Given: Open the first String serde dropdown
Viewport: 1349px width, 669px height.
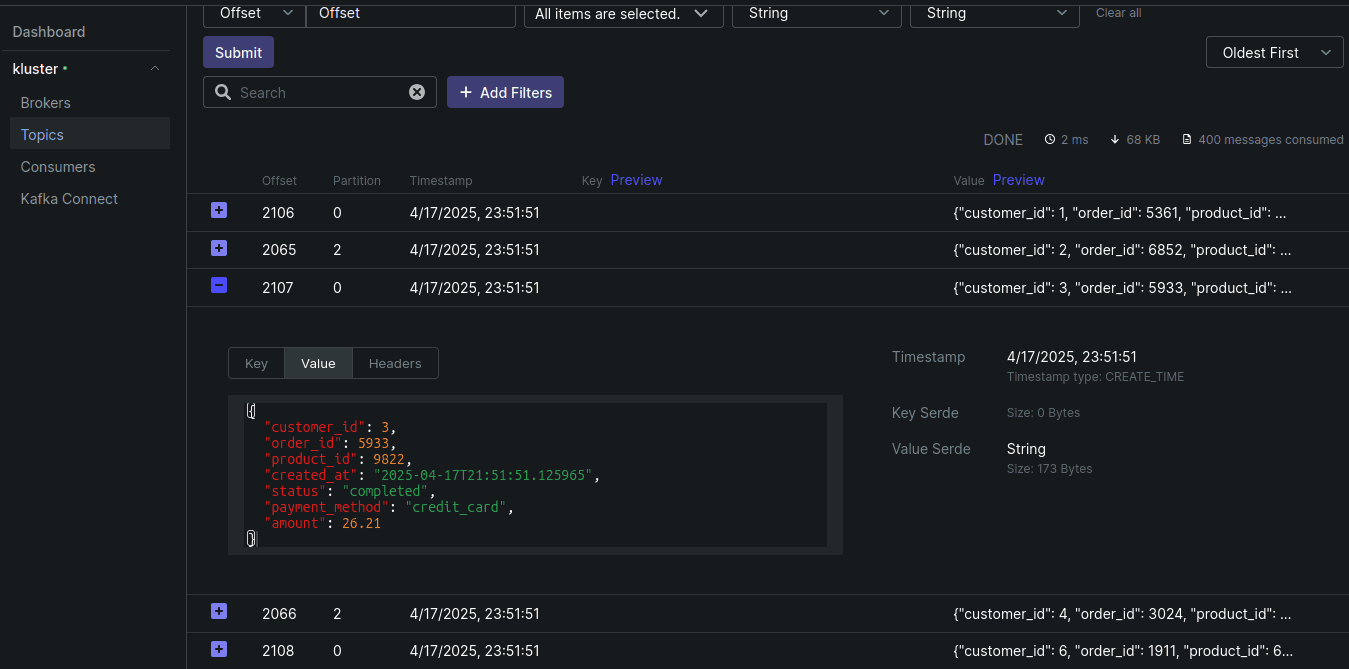Looking at the screenshot, I should point(817,13).
